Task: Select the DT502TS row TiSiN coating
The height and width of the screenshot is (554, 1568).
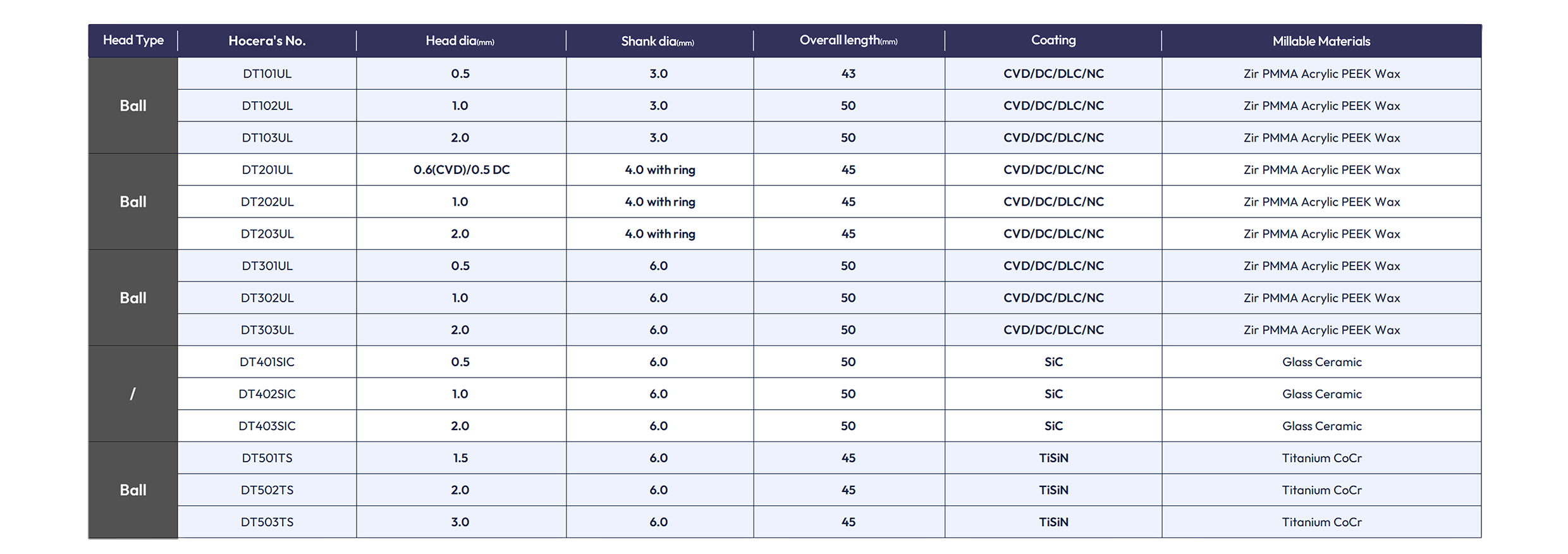Action: click(1053, 489)
